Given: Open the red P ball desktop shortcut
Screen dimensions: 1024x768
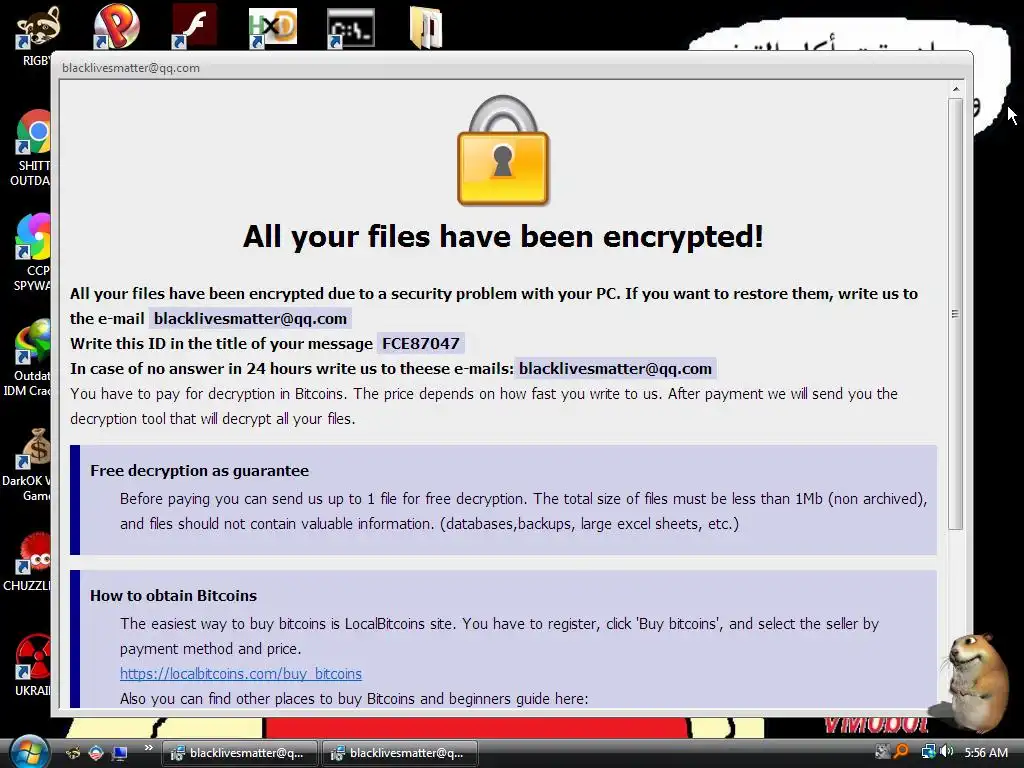Looking at the screenshot, I should coord(116,26).
